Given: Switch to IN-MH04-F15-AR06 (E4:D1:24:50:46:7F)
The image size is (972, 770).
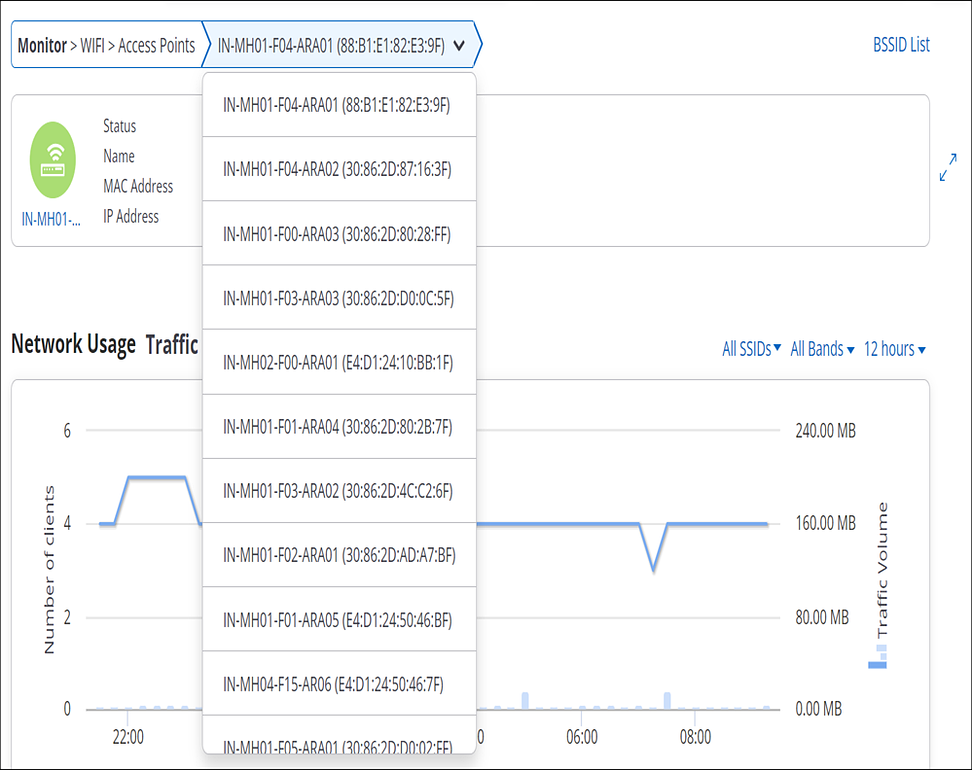Looking at the screenshot, I should pyautogui.click(x=339, y=684).
